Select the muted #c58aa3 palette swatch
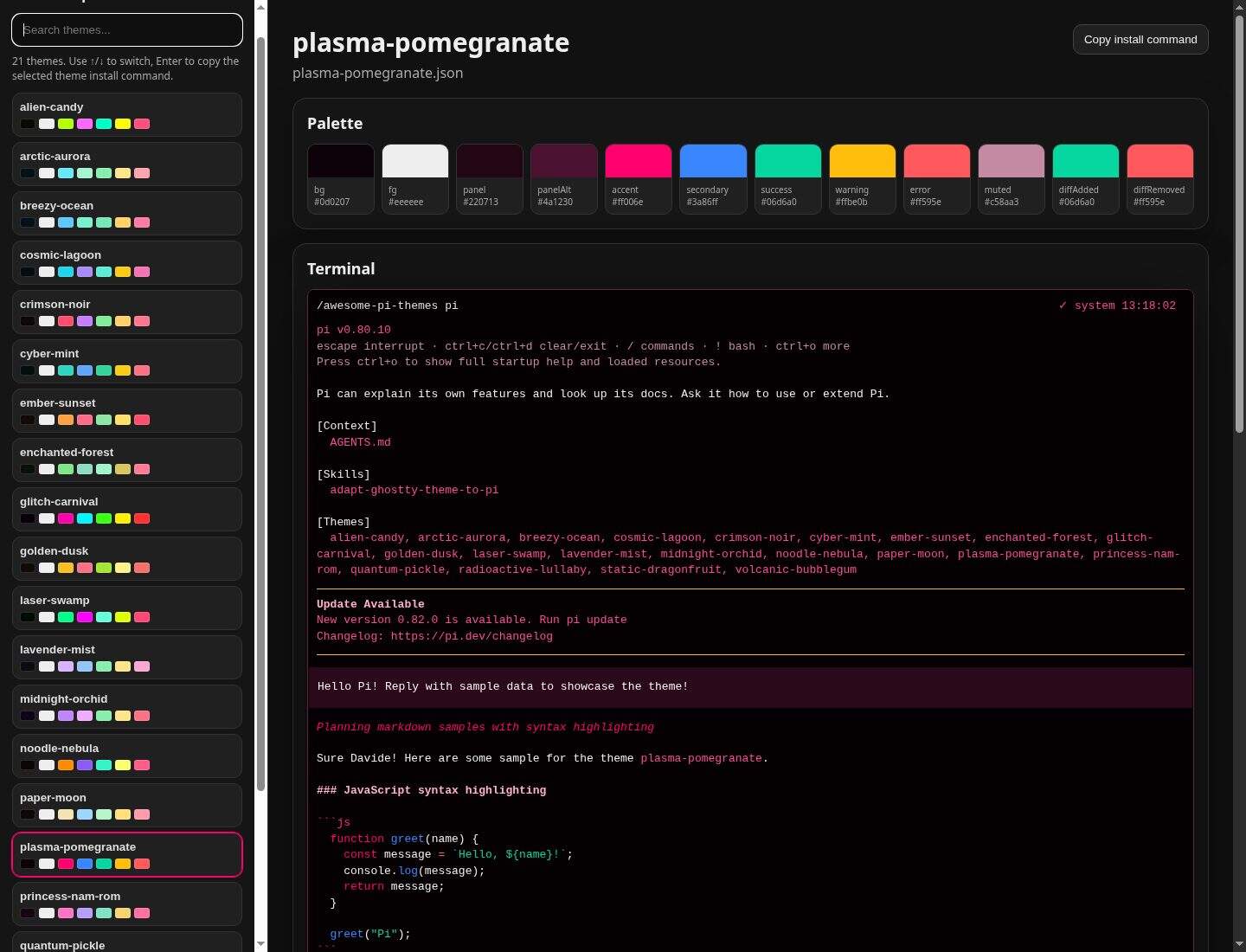 [x=1012, y=178]
